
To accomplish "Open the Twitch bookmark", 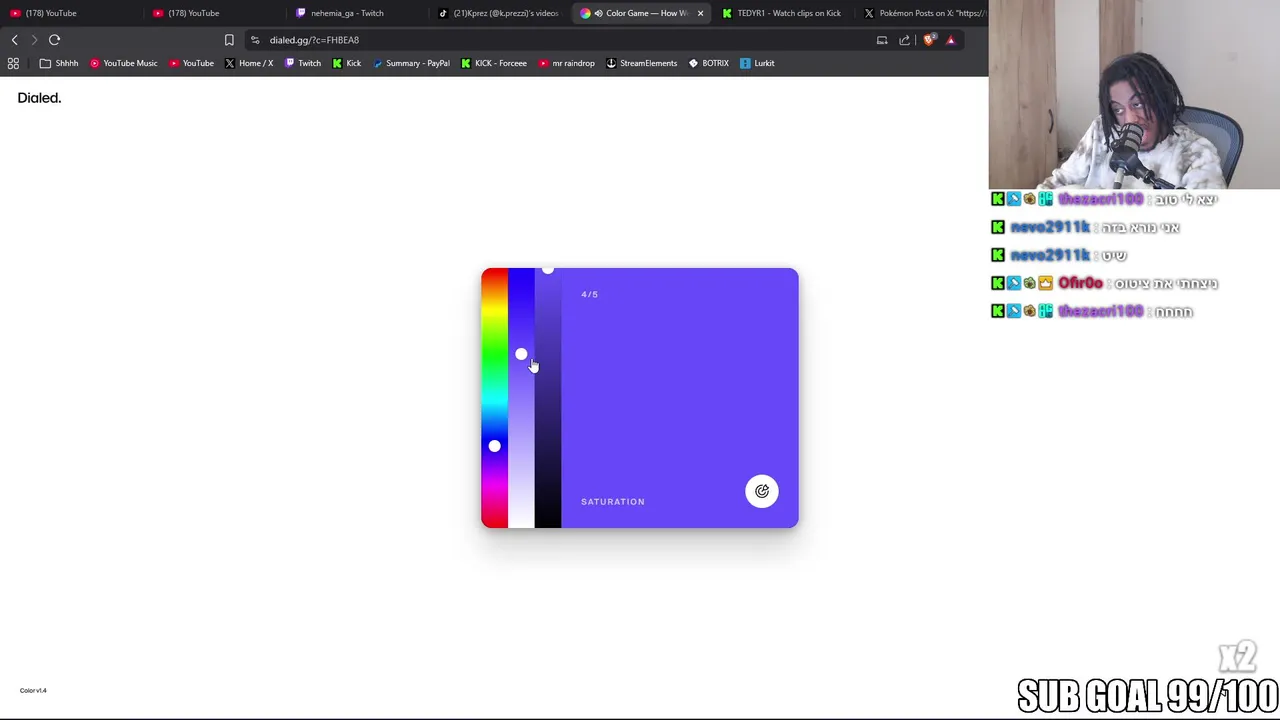I will point(303,63).
